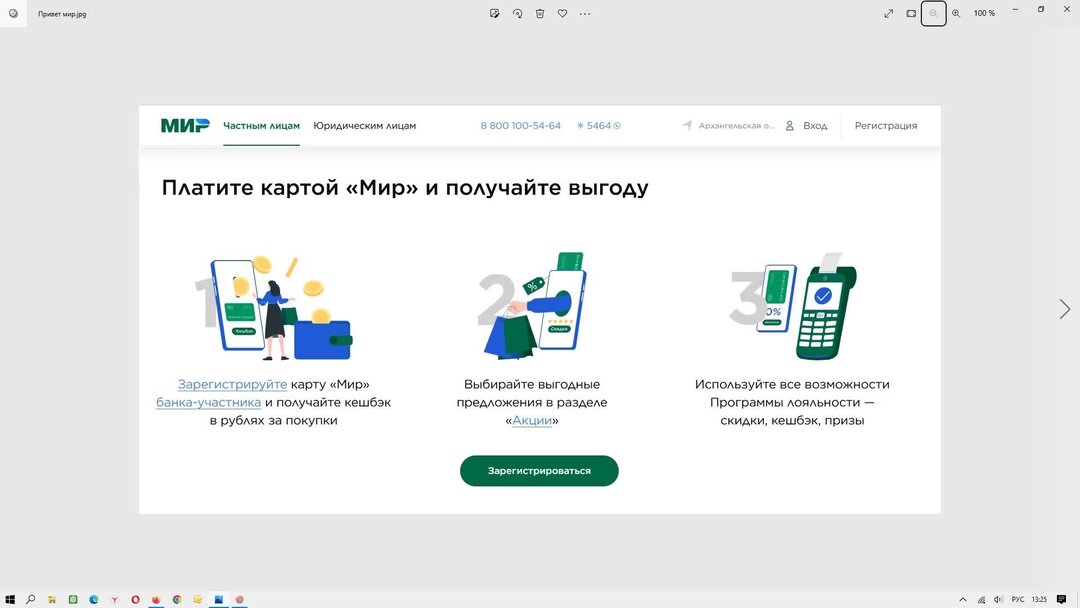Open the See more ellipsis menu
This screenshot has width=1080, height=608.
(x=586, y=13)
